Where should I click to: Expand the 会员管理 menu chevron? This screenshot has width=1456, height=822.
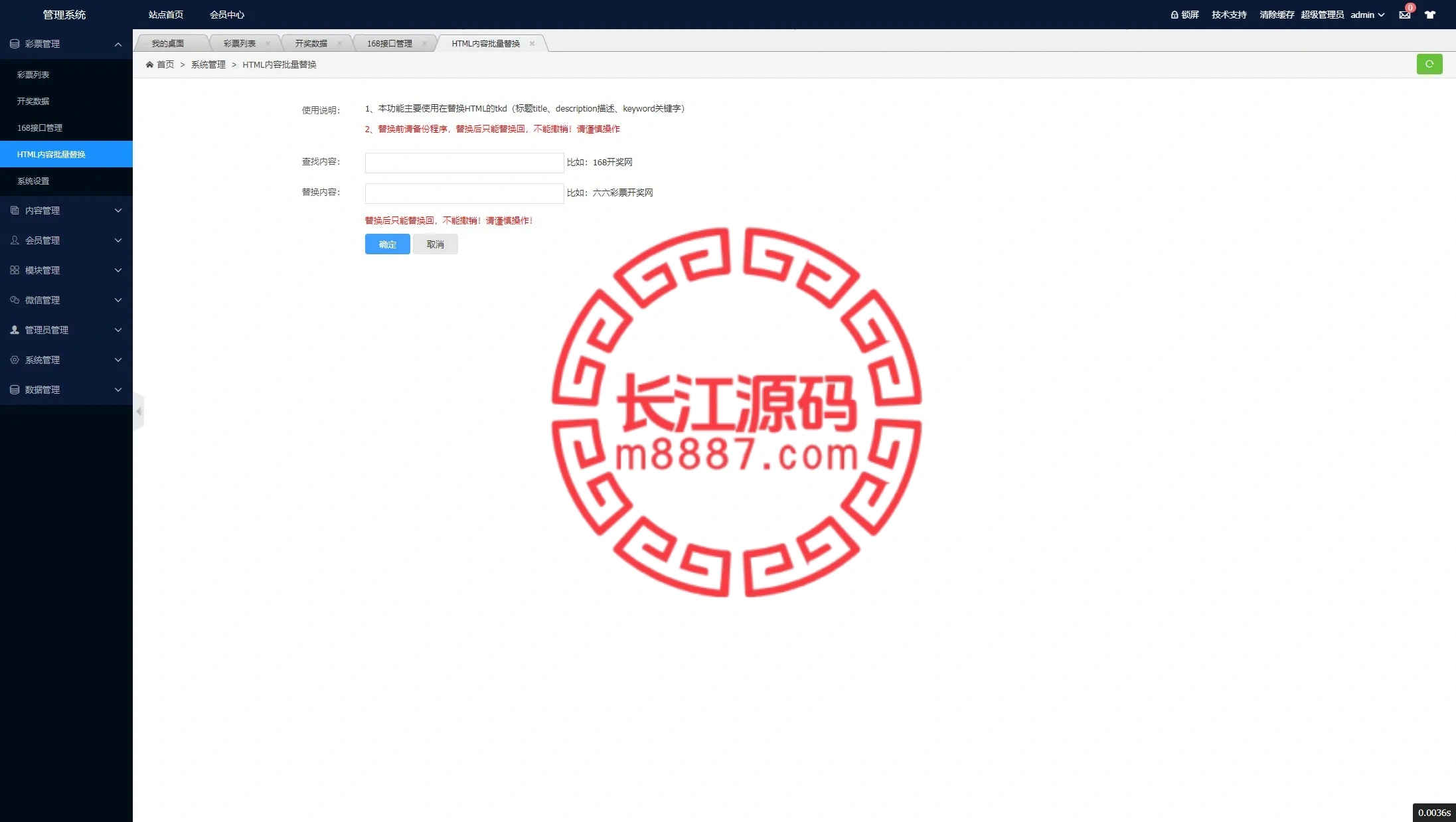[x=118, y=240]
